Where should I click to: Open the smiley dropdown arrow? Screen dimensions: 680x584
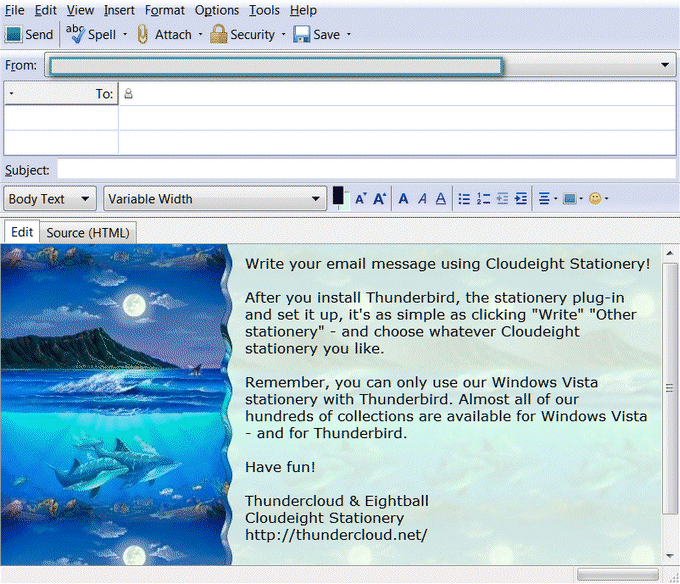tap(606, 199)
